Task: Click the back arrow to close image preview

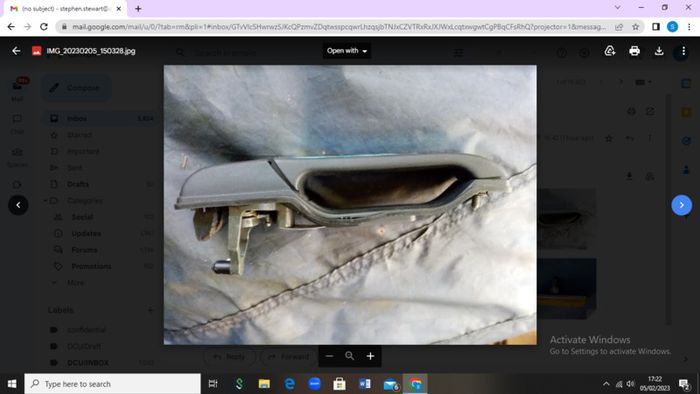Action: [x=16, y=51]
